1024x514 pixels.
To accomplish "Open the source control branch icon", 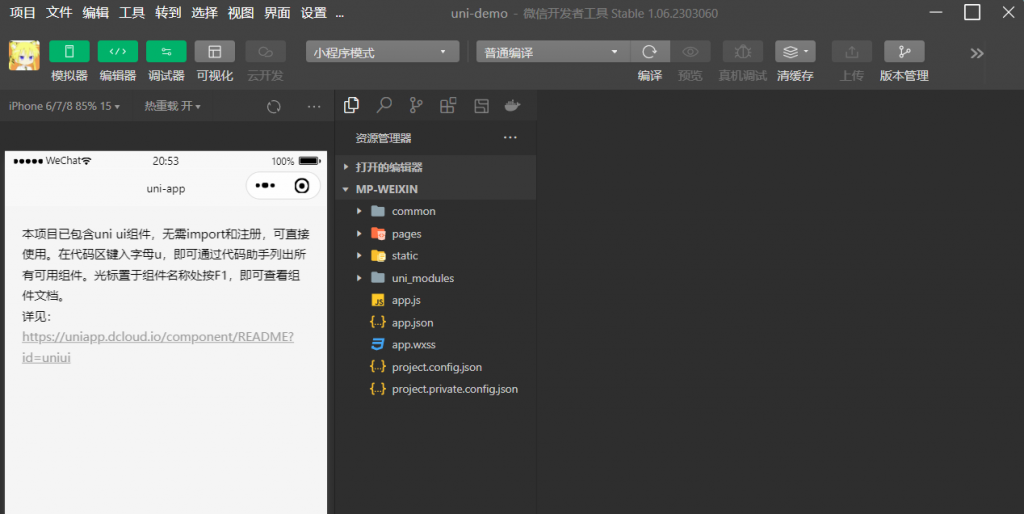I will [416, 105].
